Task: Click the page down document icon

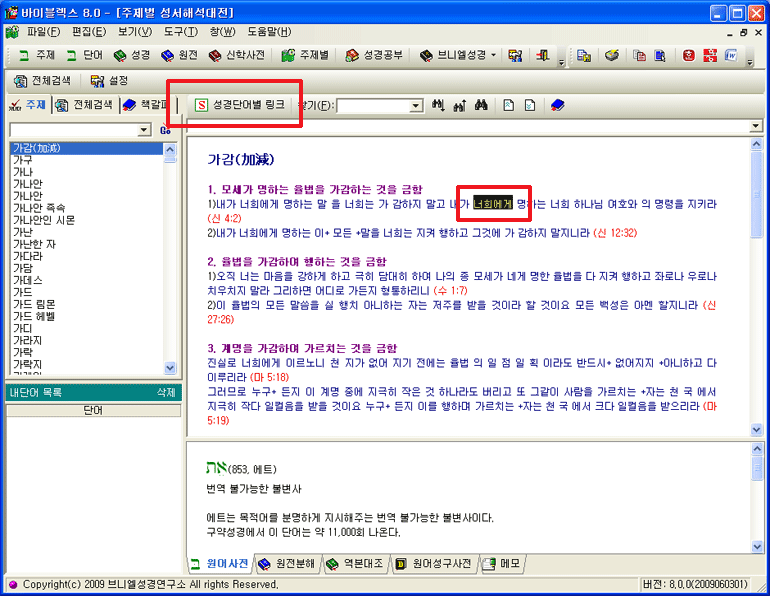Action: (x=530, y=105)
